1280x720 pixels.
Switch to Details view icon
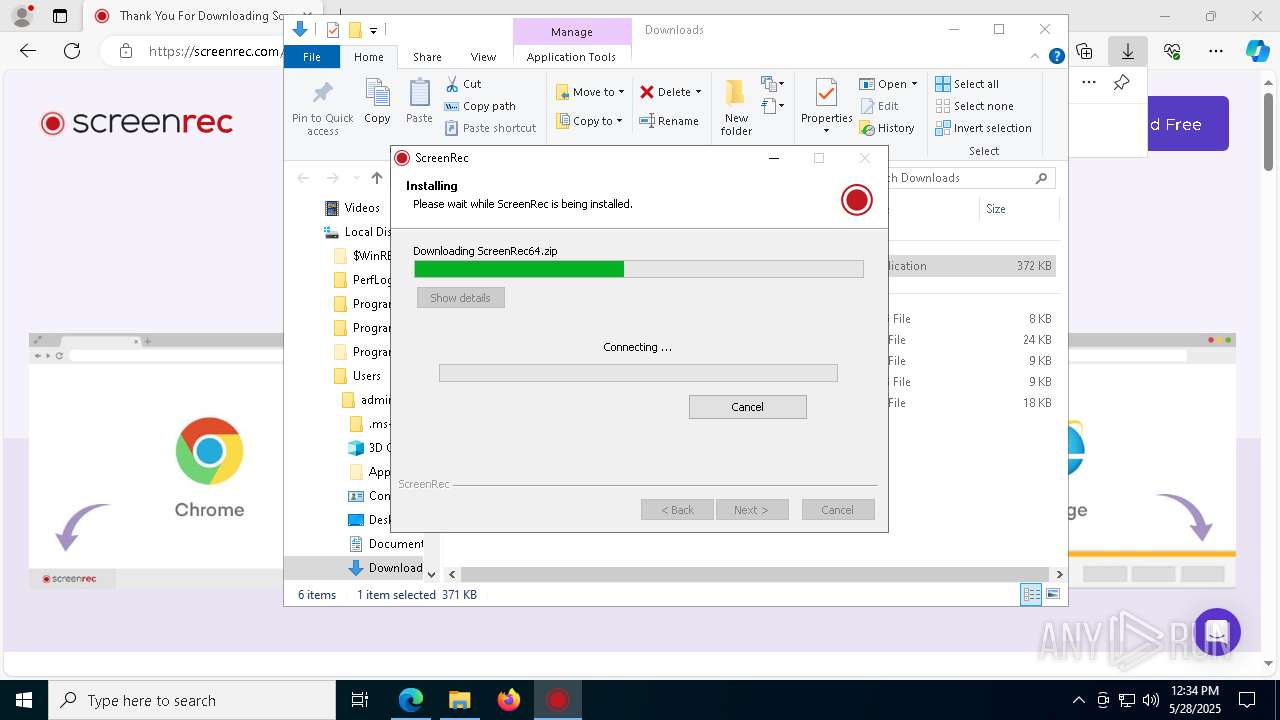(1031, 595)
